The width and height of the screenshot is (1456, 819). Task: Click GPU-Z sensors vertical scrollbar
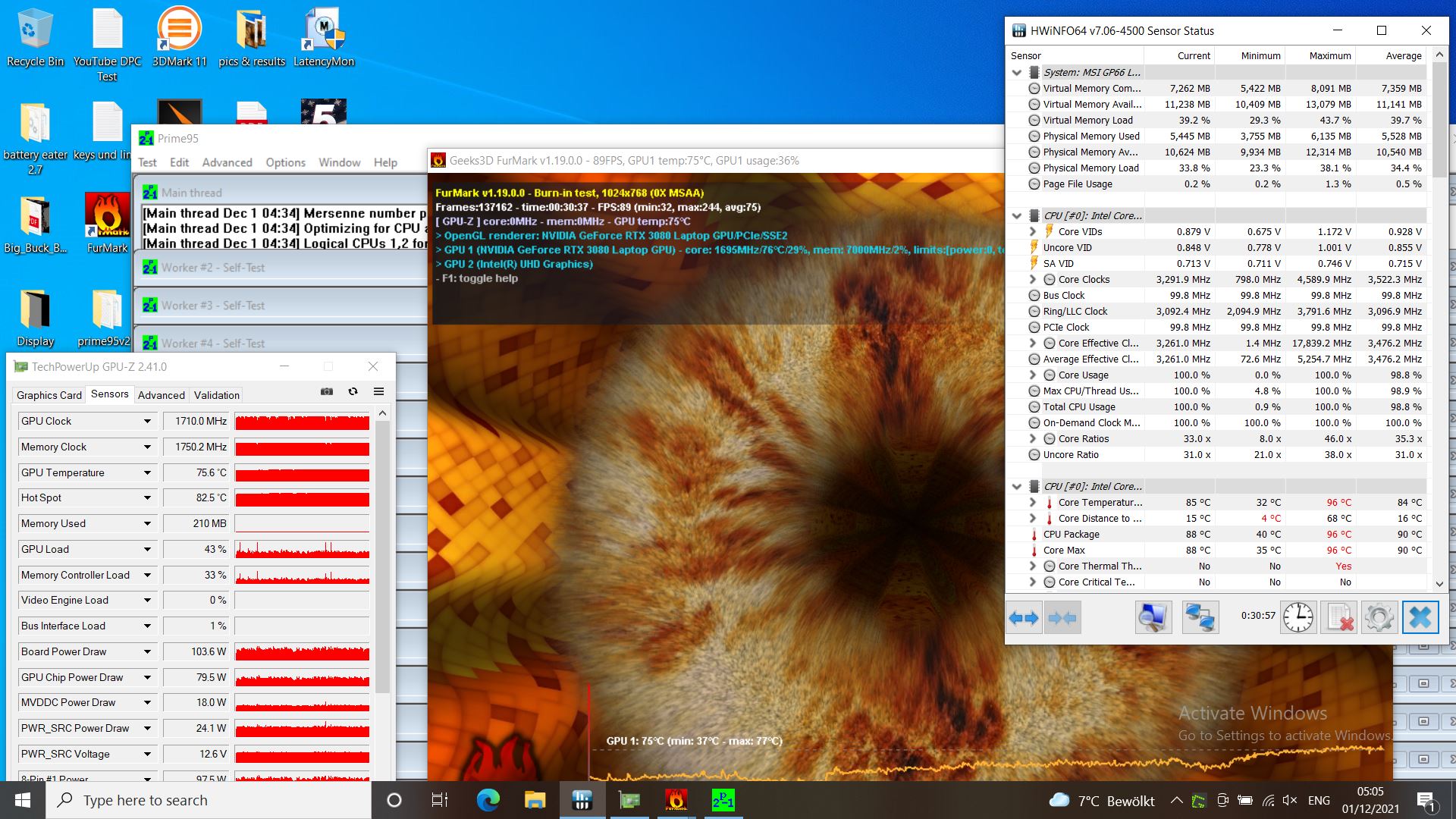[x=382, y=557]
